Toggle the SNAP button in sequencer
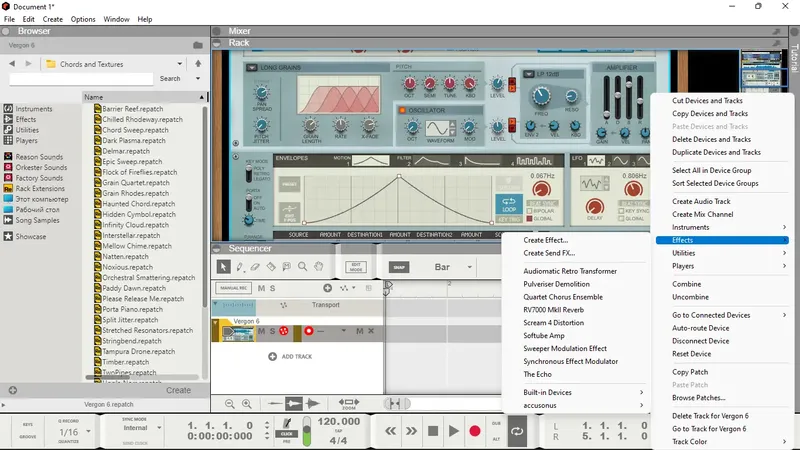 click(x=399, y=267)
